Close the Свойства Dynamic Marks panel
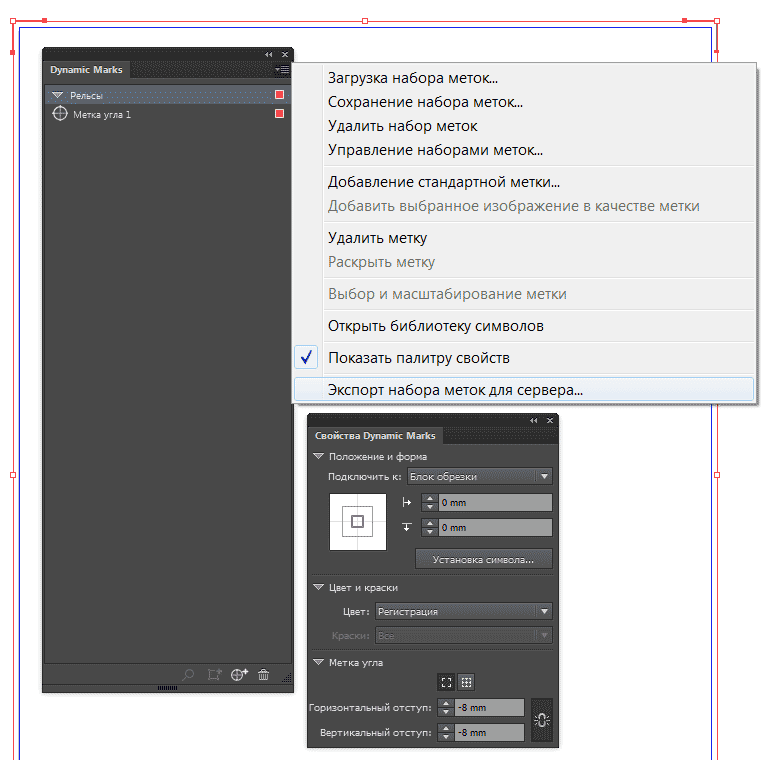Image resolution: width=772 pixels, height=760 pixels. 550,420
